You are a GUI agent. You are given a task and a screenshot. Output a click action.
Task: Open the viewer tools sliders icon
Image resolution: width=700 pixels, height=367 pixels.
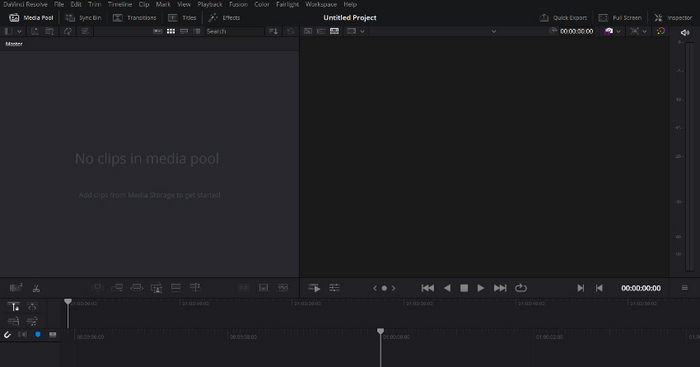[x=334, y=288]
